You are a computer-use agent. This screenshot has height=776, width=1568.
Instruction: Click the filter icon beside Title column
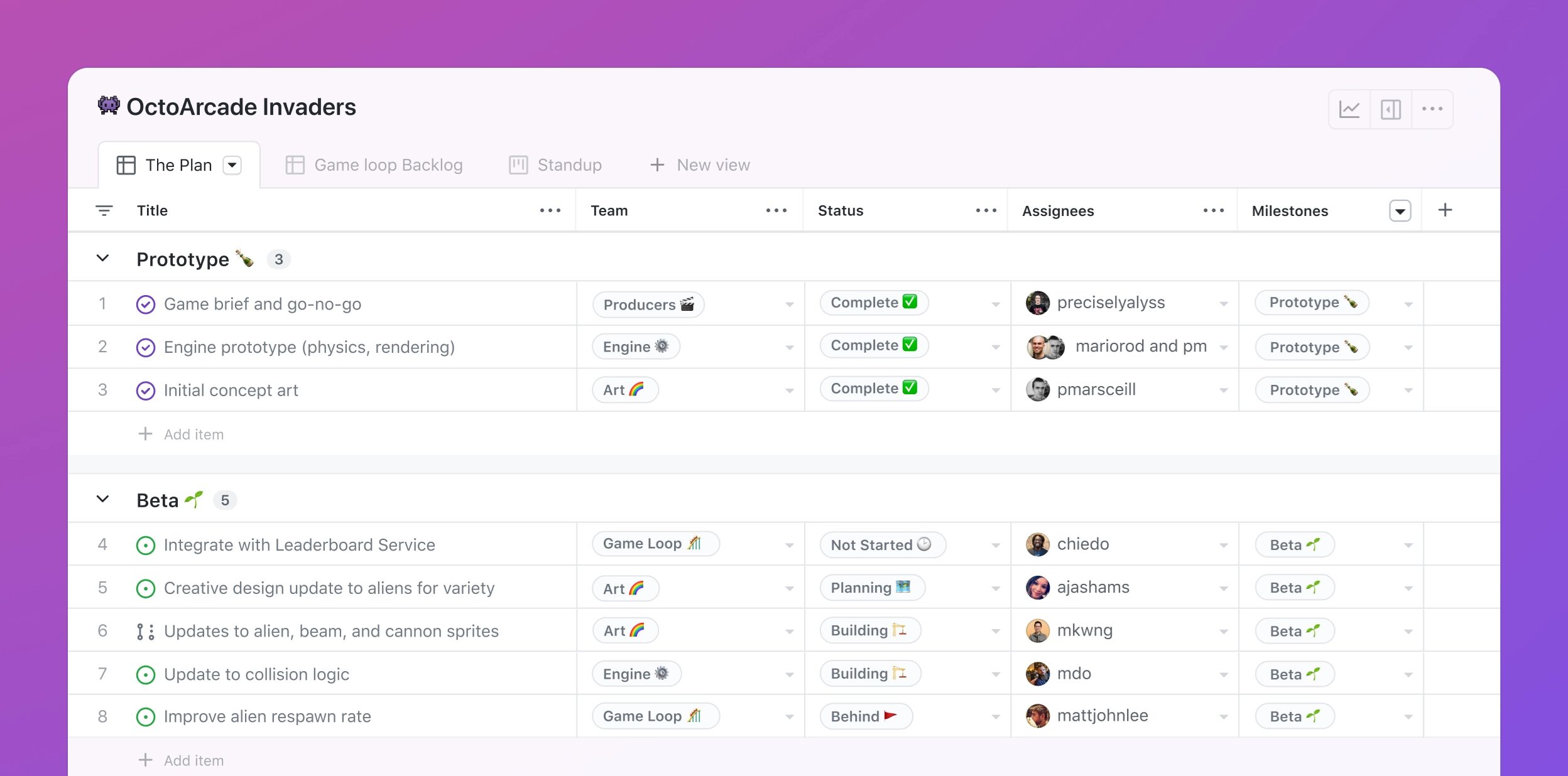tap(104, 210)
